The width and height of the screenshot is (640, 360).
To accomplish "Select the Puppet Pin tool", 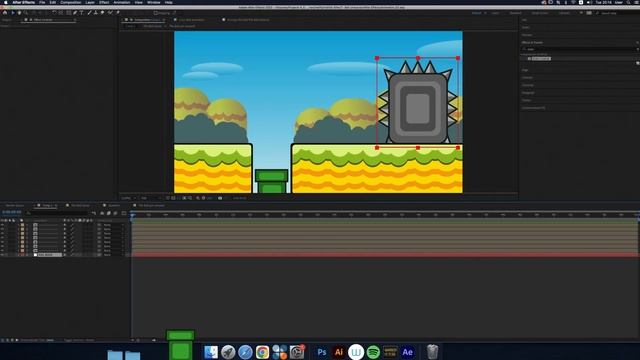I will pyautogui.click(x=118, y=13).
